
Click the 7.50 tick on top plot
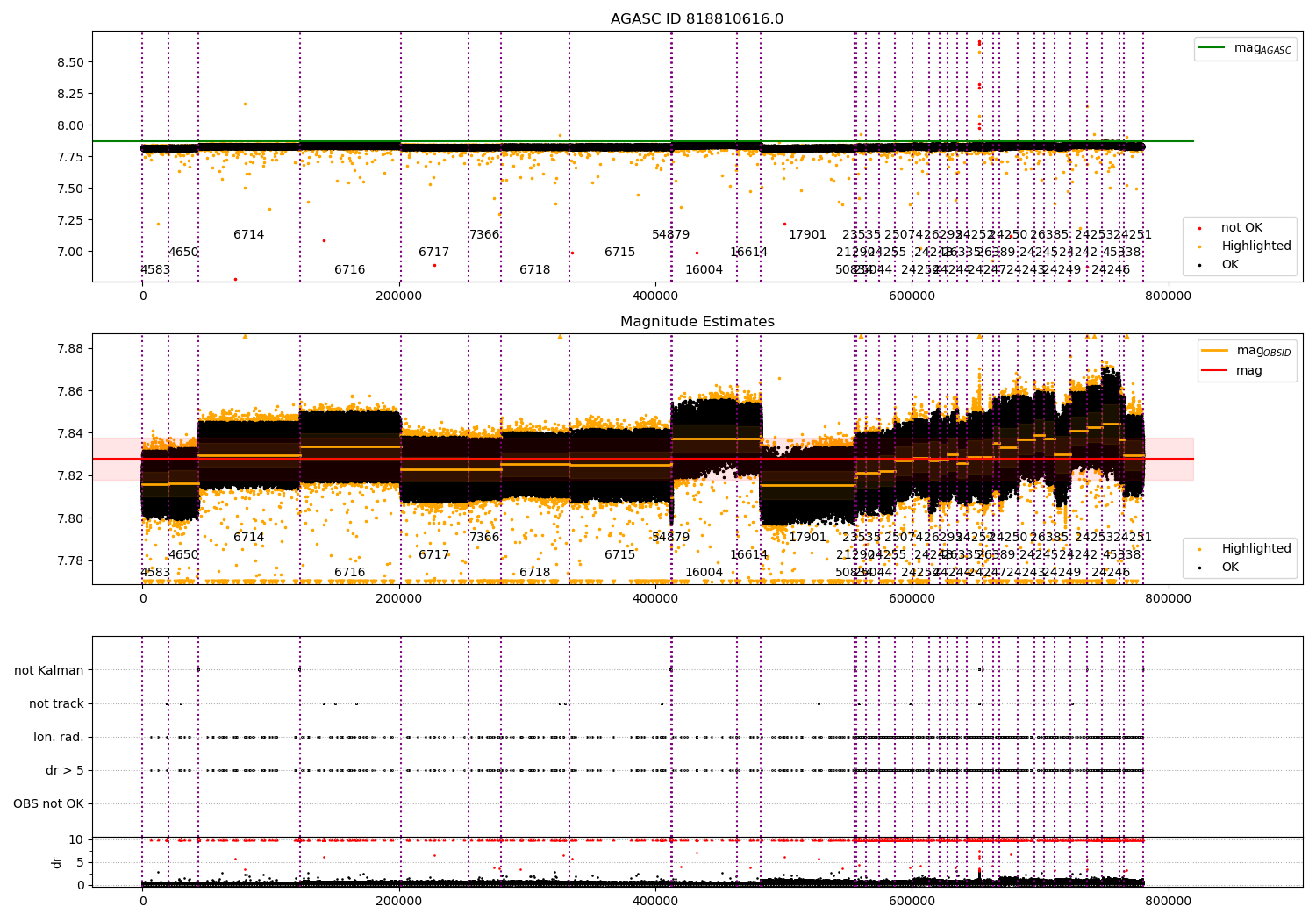pos(70,189)
